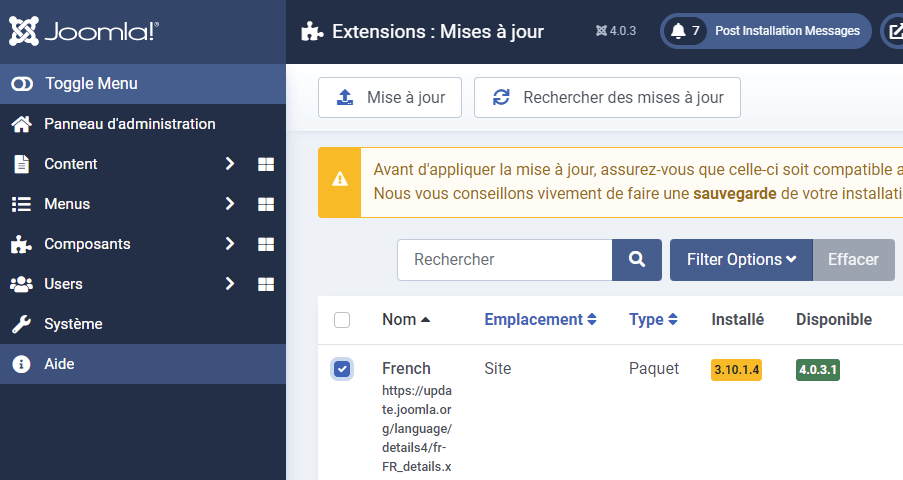Open the Menus sidebar item

point(67,204)
